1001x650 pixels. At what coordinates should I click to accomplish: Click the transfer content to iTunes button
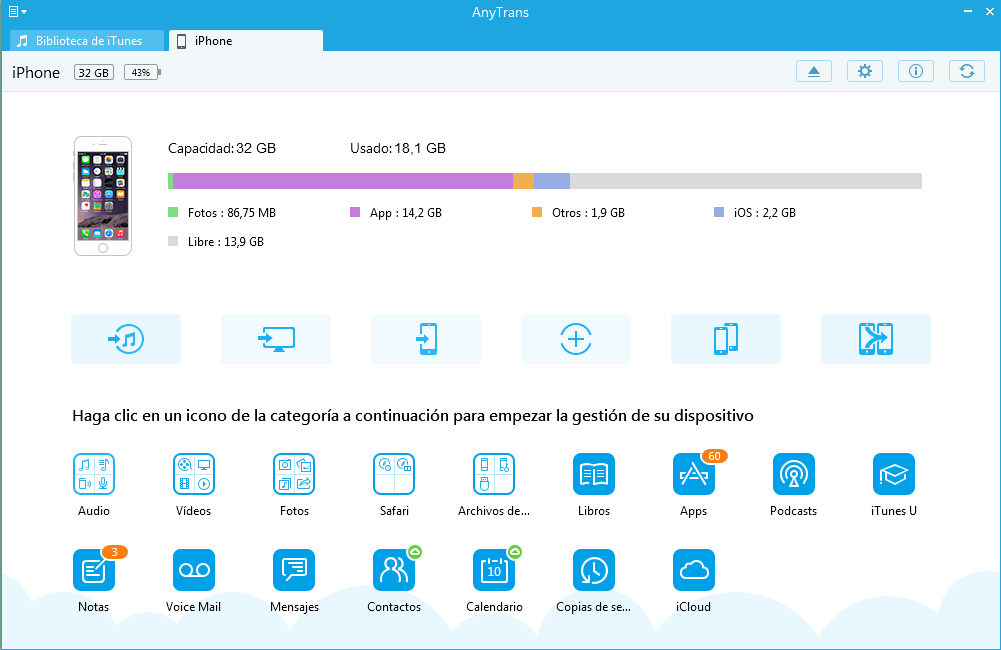126,338
